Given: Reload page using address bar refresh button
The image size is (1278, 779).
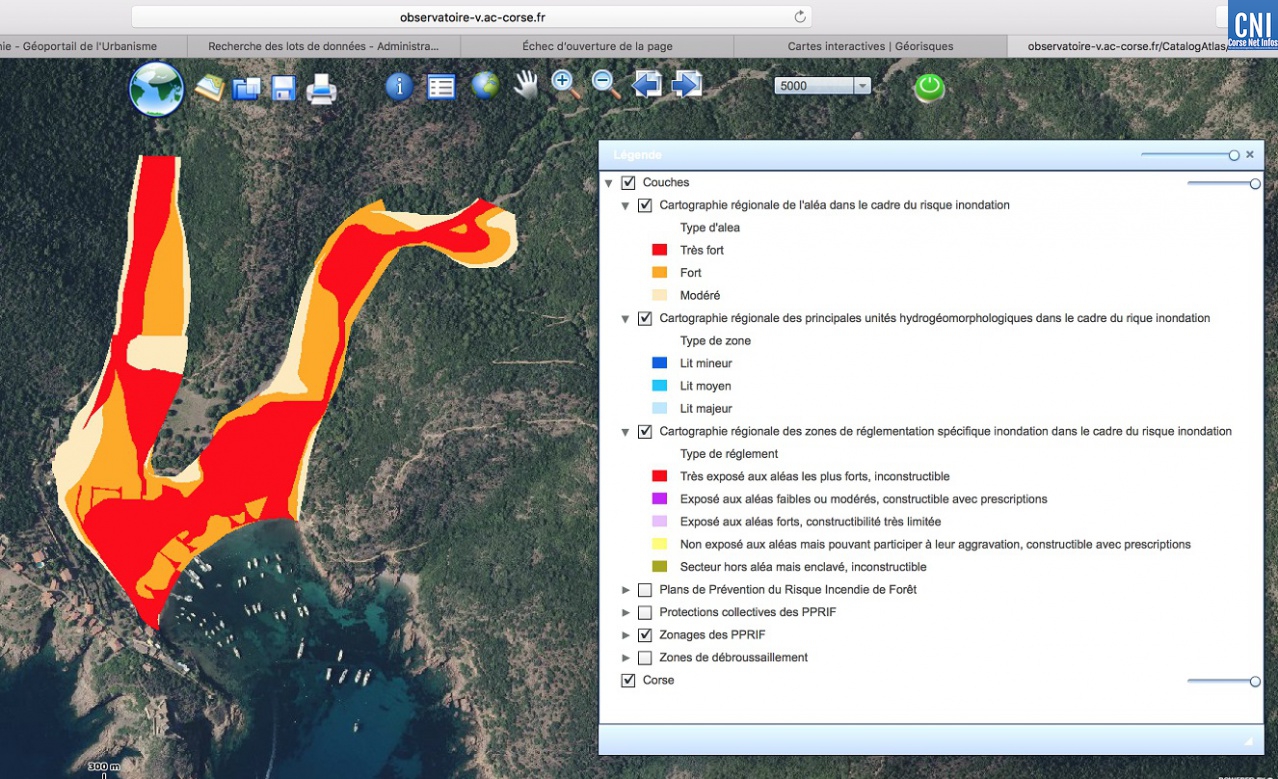Looking at the screenshot, I should coord(799,17).
